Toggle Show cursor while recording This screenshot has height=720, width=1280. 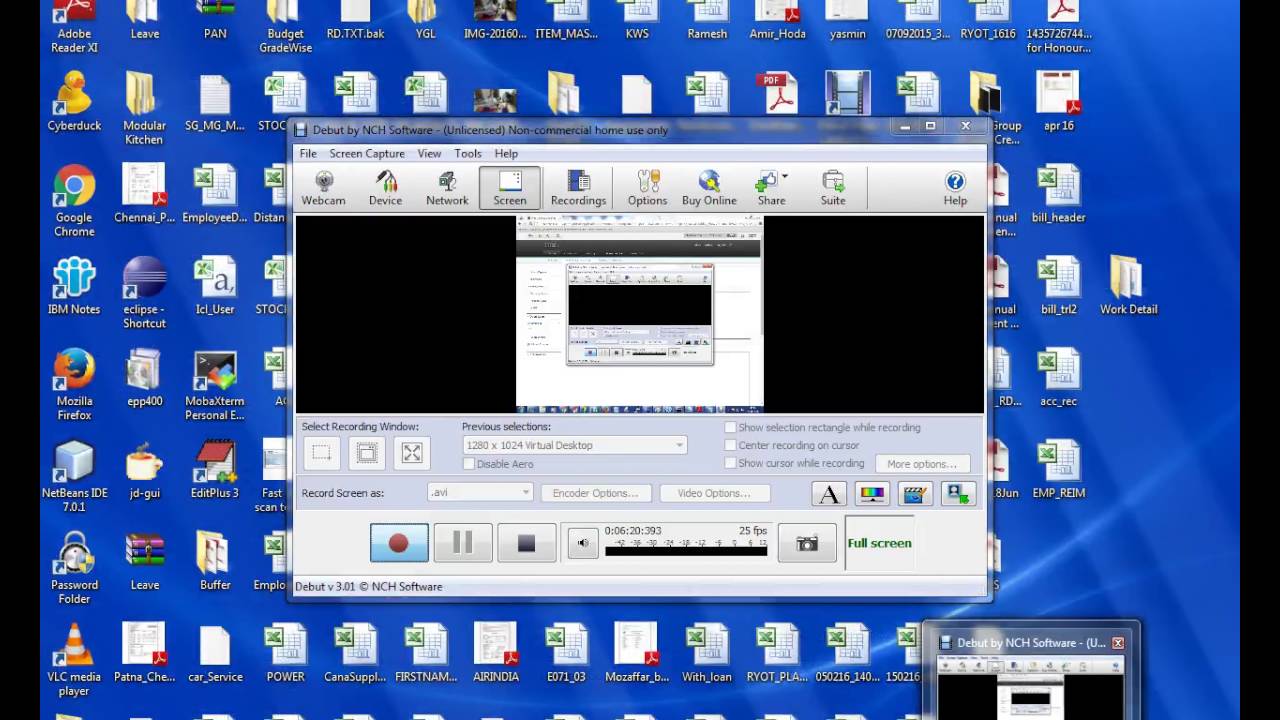730,463
